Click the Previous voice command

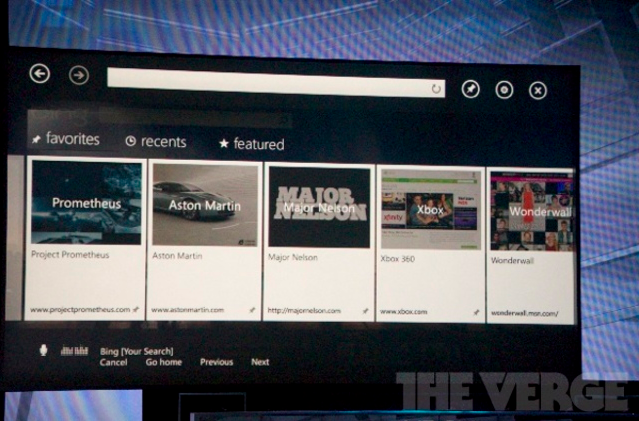click(216, 362)
